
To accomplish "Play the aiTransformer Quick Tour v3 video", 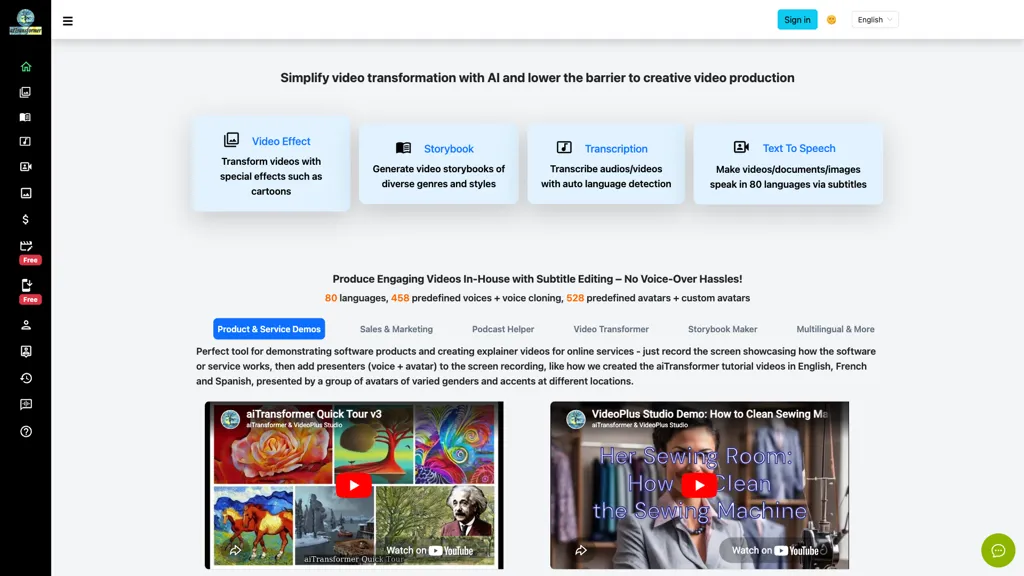I will (x=353, y=485).
